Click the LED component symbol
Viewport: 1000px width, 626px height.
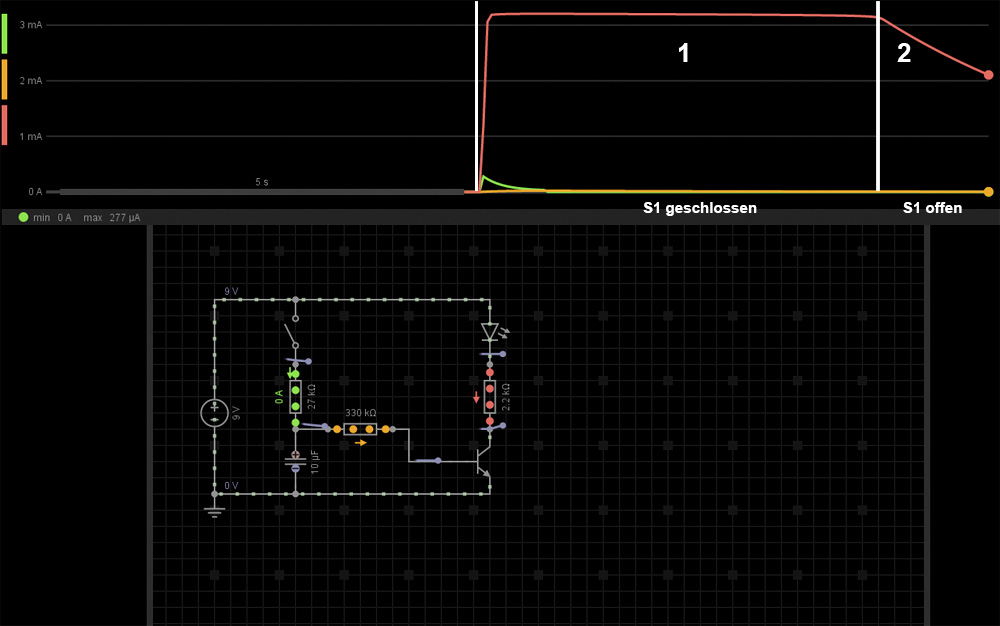click(489, 332)
